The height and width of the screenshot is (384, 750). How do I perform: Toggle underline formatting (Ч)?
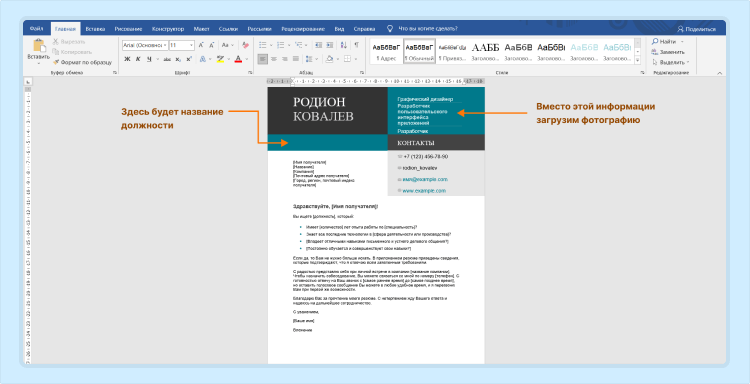coord(149,59)
